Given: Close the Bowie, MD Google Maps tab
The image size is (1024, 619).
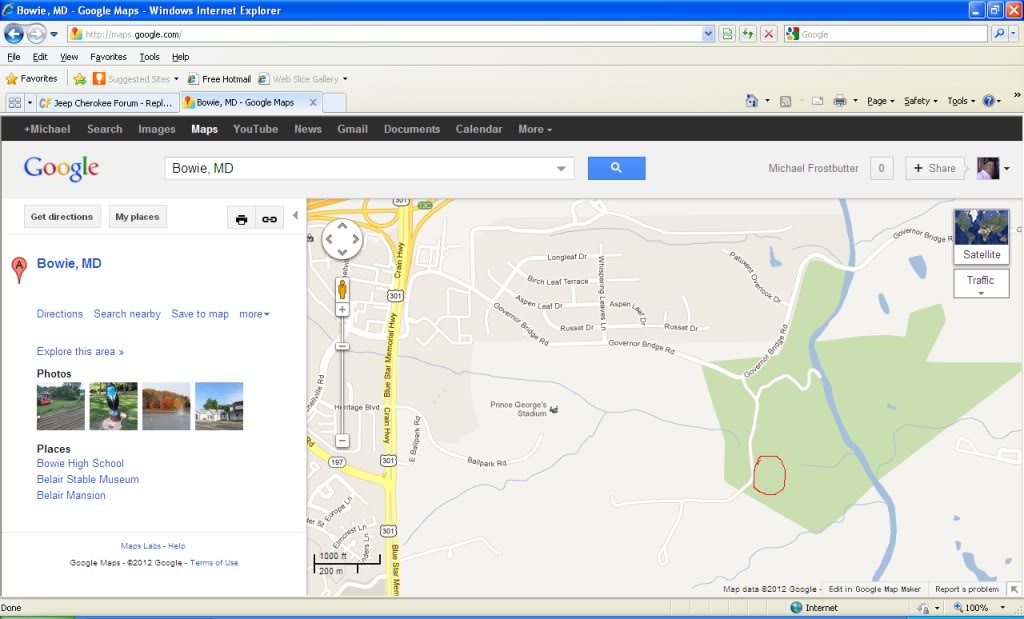Looking at the screenshot, I should [313, 103].
